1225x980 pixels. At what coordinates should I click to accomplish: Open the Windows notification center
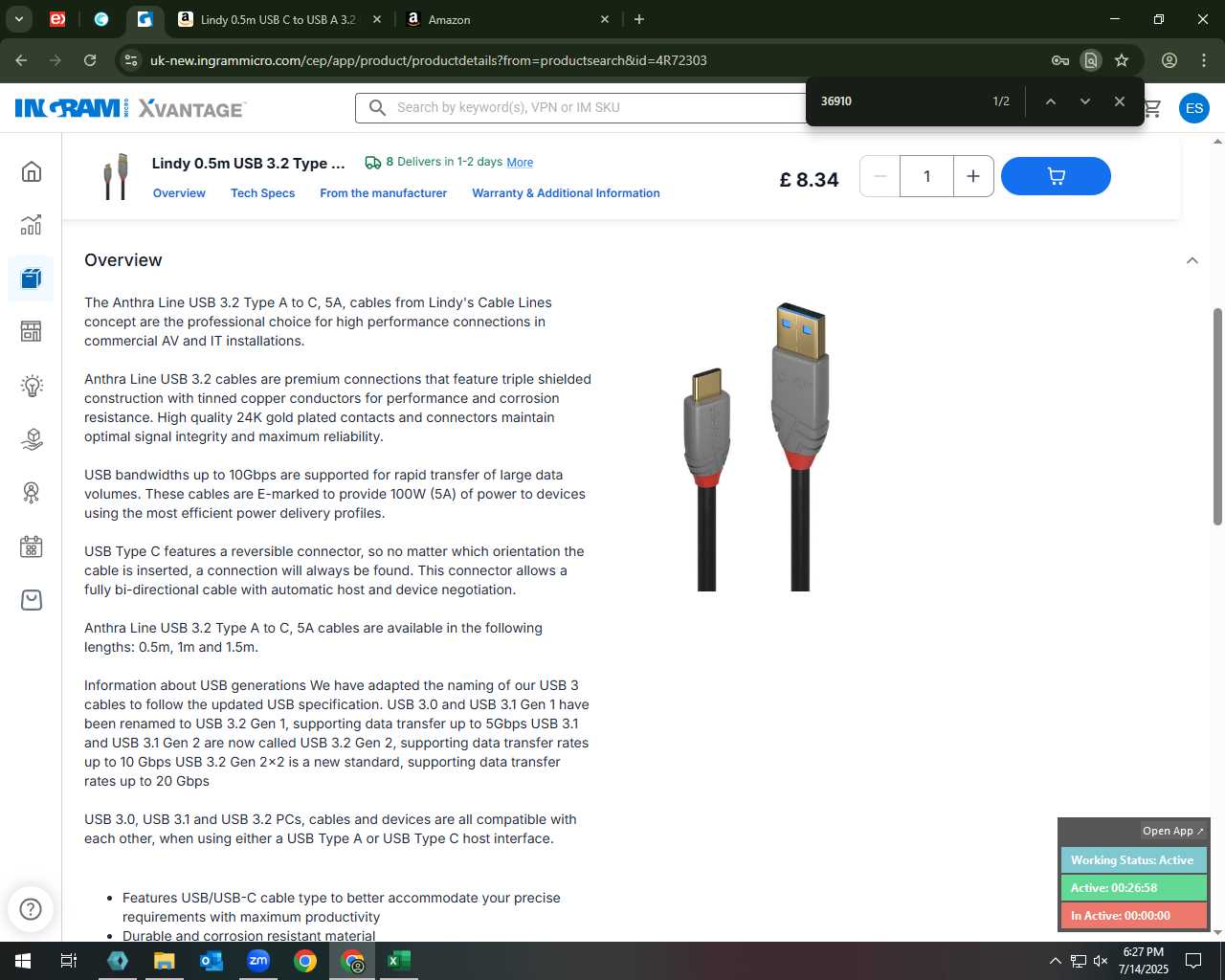[1193, 961]
